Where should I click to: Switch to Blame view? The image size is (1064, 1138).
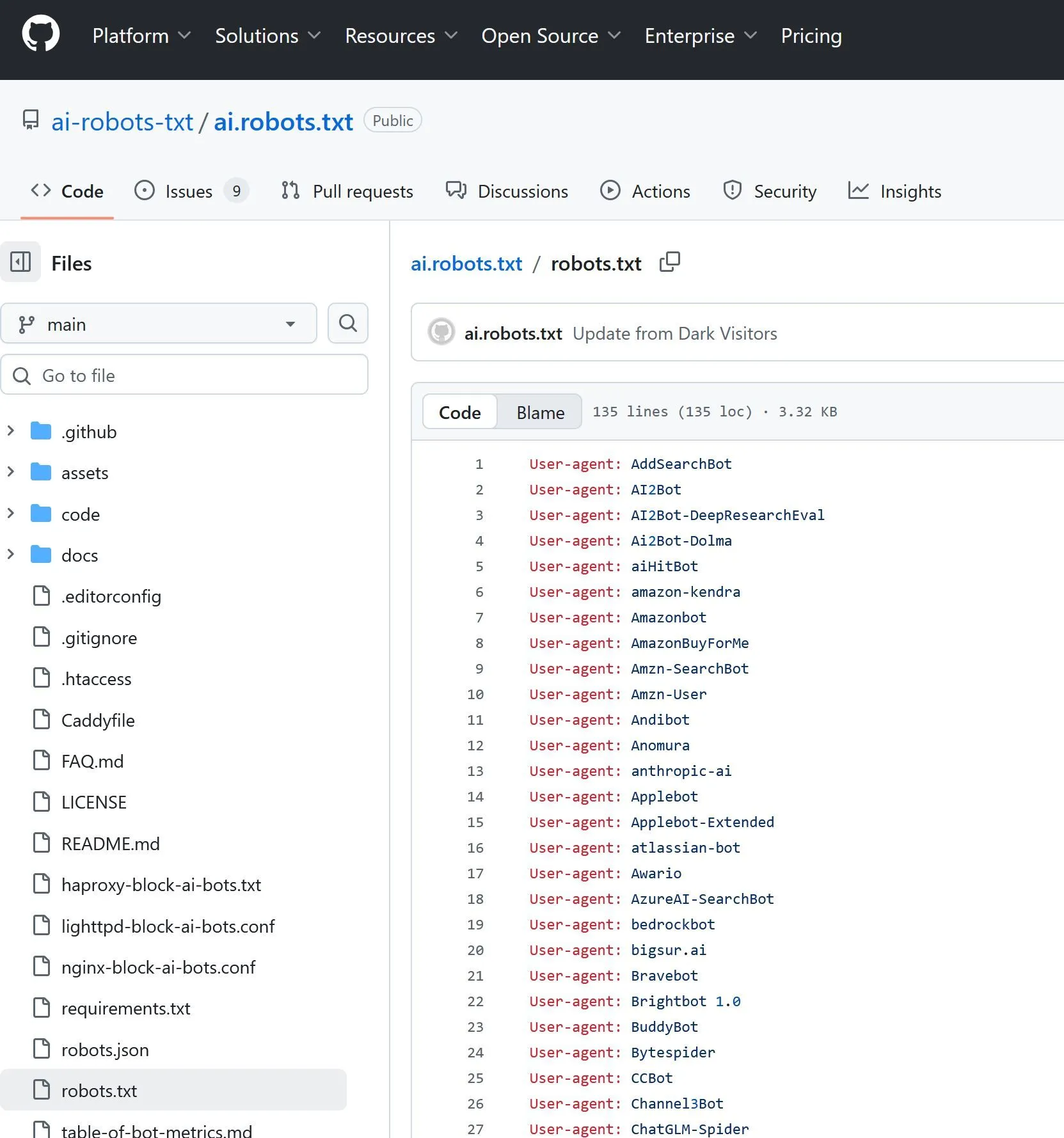point(540,412)
